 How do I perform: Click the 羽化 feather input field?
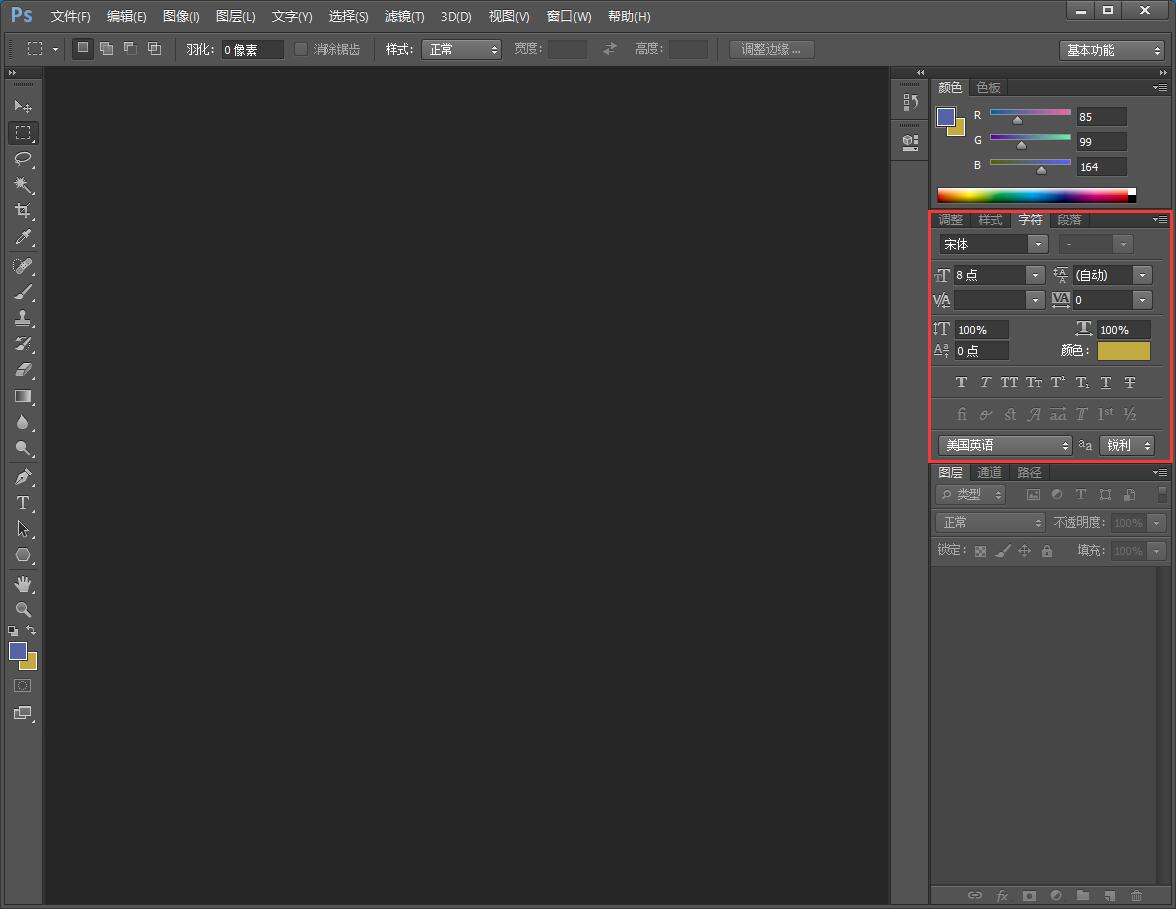tap(252, 49)
